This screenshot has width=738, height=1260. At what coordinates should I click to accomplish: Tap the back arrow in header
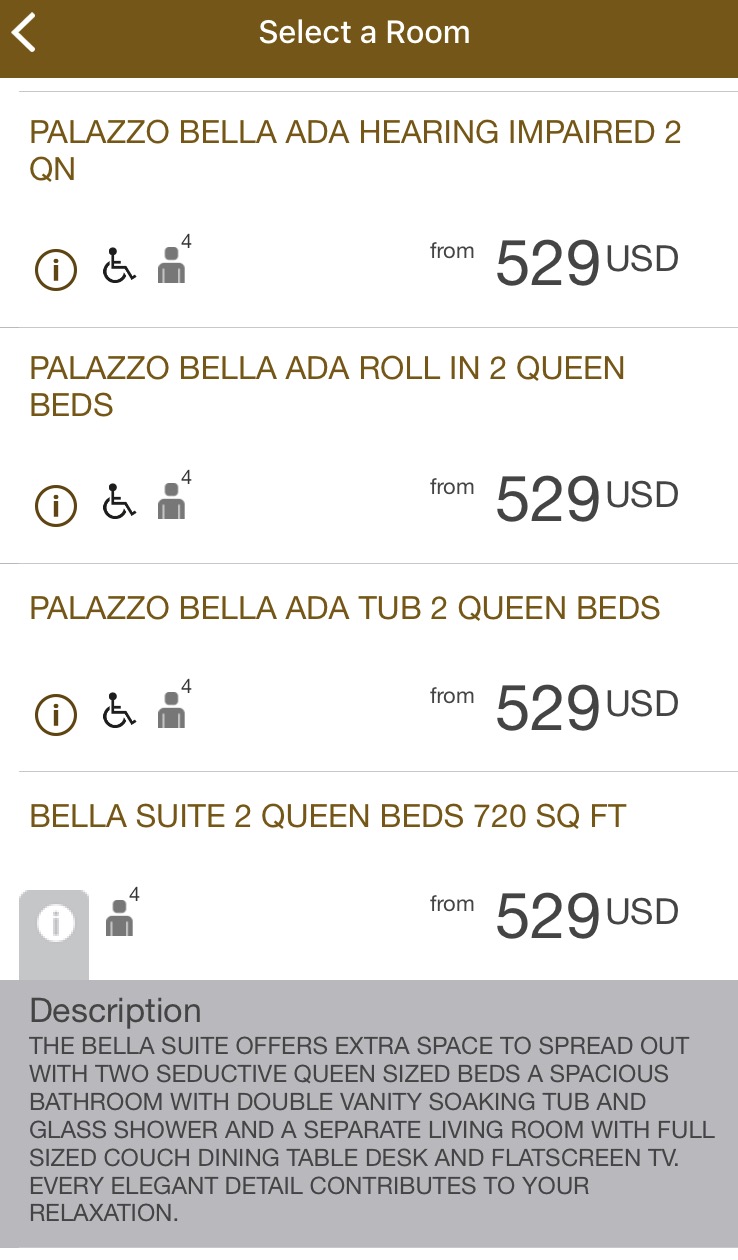coord(25,33)
